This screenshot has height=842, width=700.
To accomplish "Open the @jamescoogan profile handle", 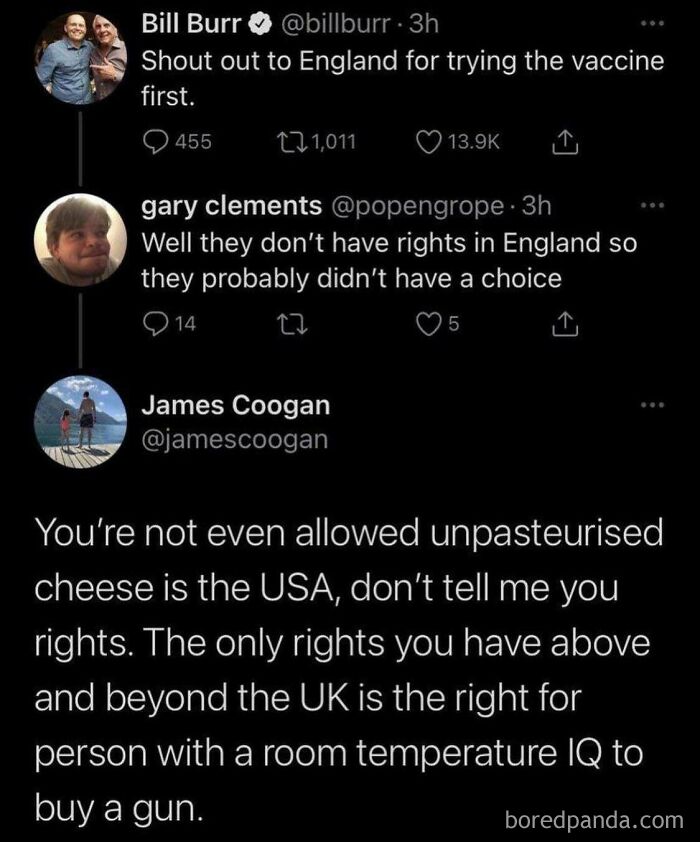I will (234, 438).
